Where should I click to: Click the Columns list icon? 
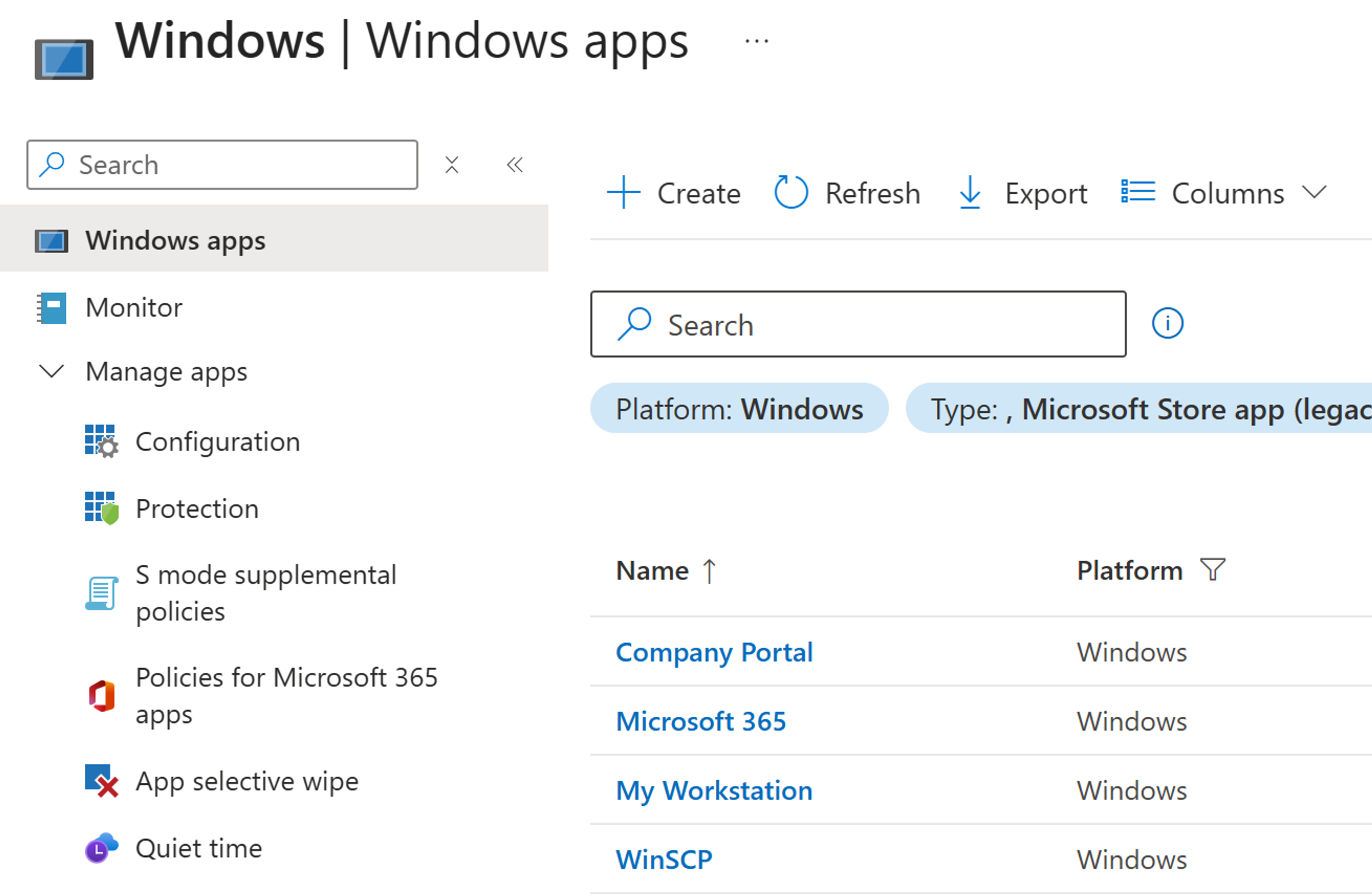coord(1138,191)
